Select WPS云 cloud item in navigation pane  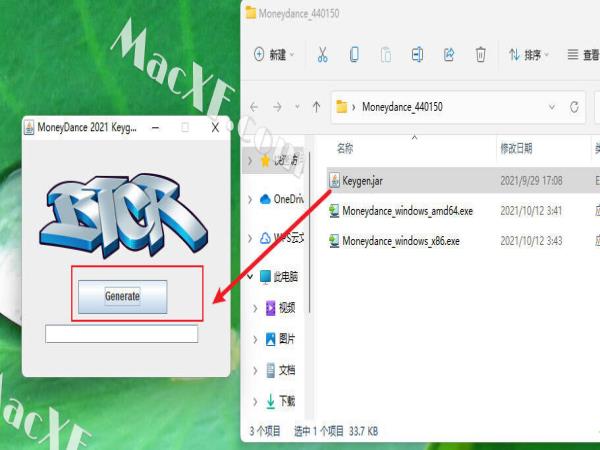pyautogui.click(x=282, y=238)
